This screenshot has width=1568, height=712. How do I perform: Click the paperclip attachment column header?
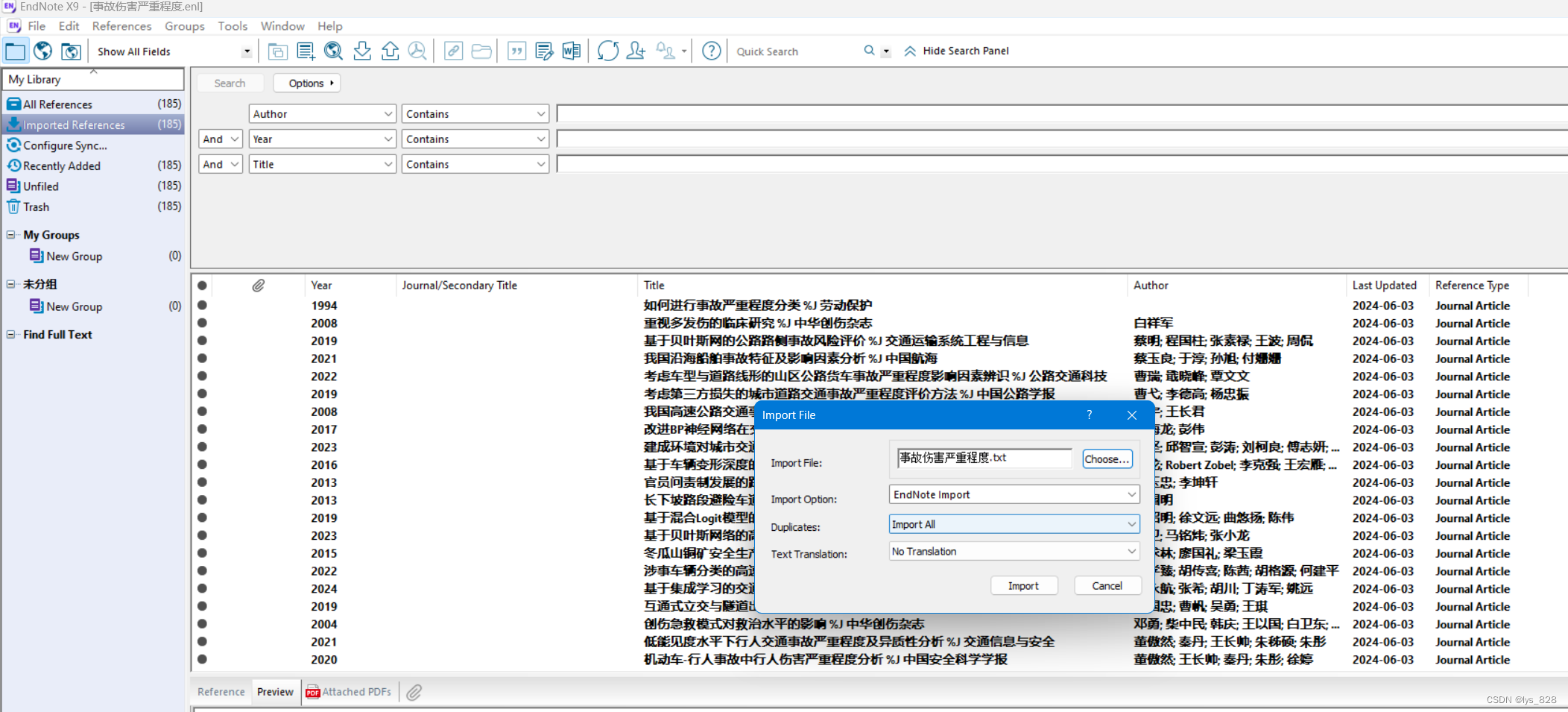coord(259,286)
